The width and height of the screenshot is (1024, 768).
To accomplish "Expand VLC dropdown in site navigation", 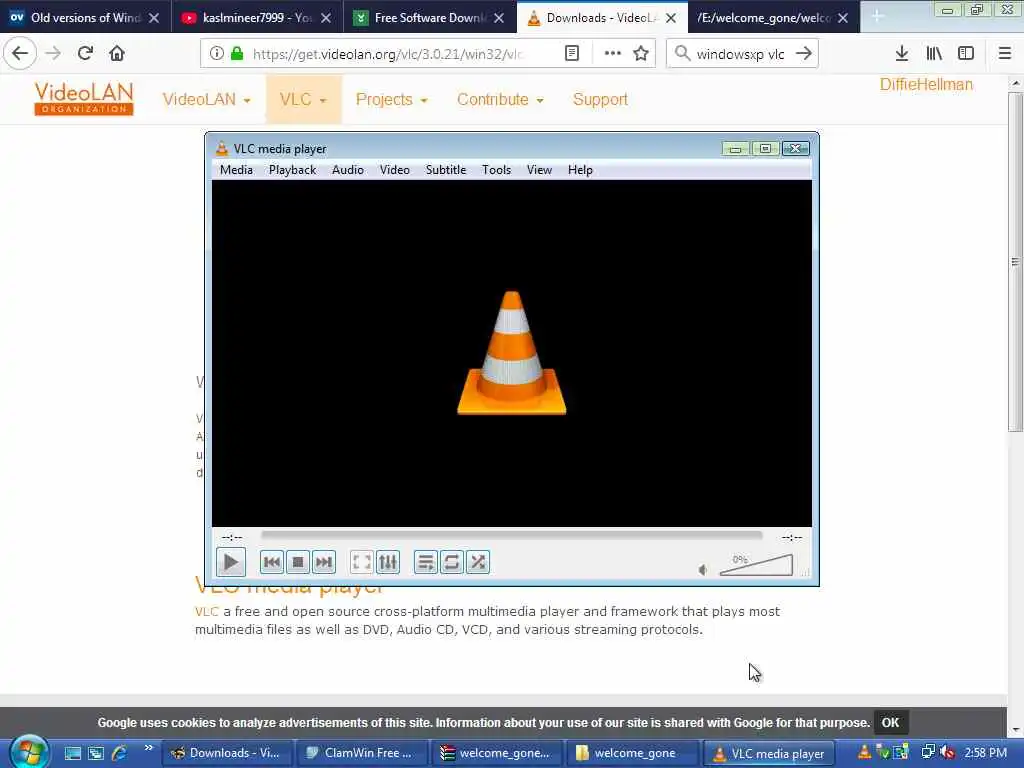I will pyautogui.click(x=303, y=99).
